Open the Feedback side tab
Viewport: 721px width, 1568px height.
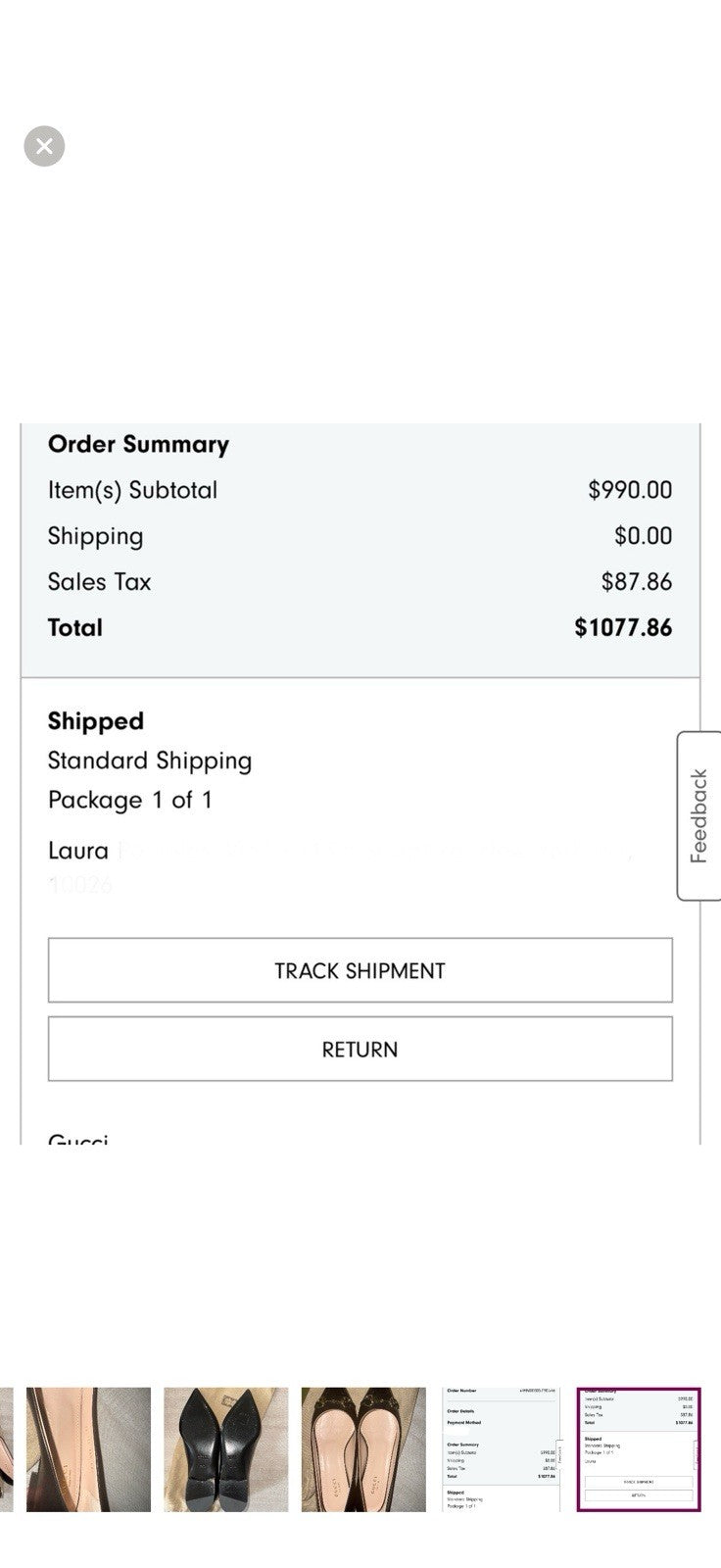tap(698, 815)
